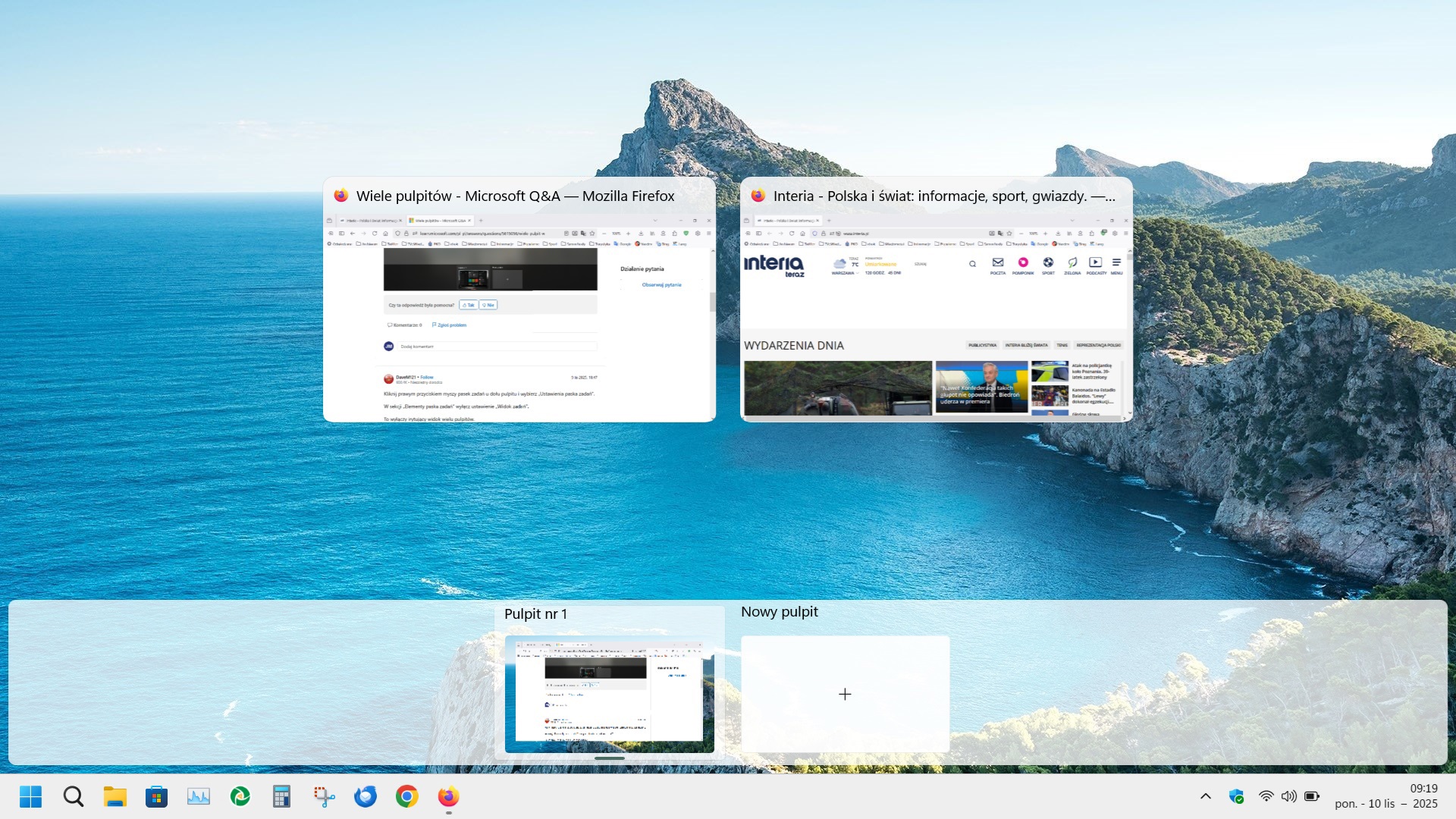Launch File Explorer from taskbar

115,796
